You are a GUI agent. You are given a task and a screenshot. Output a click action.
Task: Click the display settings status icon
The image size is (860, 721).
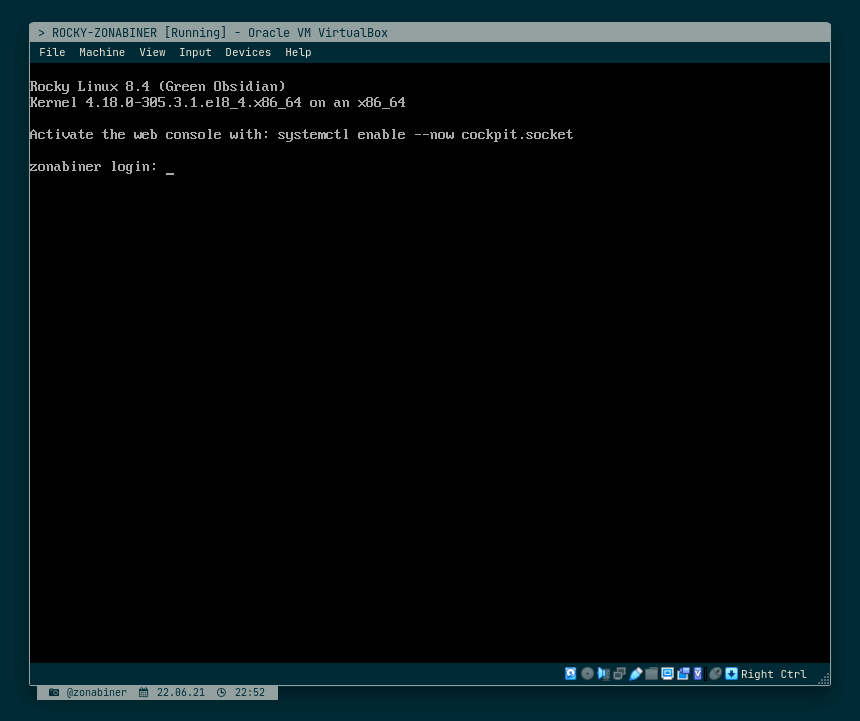[667, 673]
